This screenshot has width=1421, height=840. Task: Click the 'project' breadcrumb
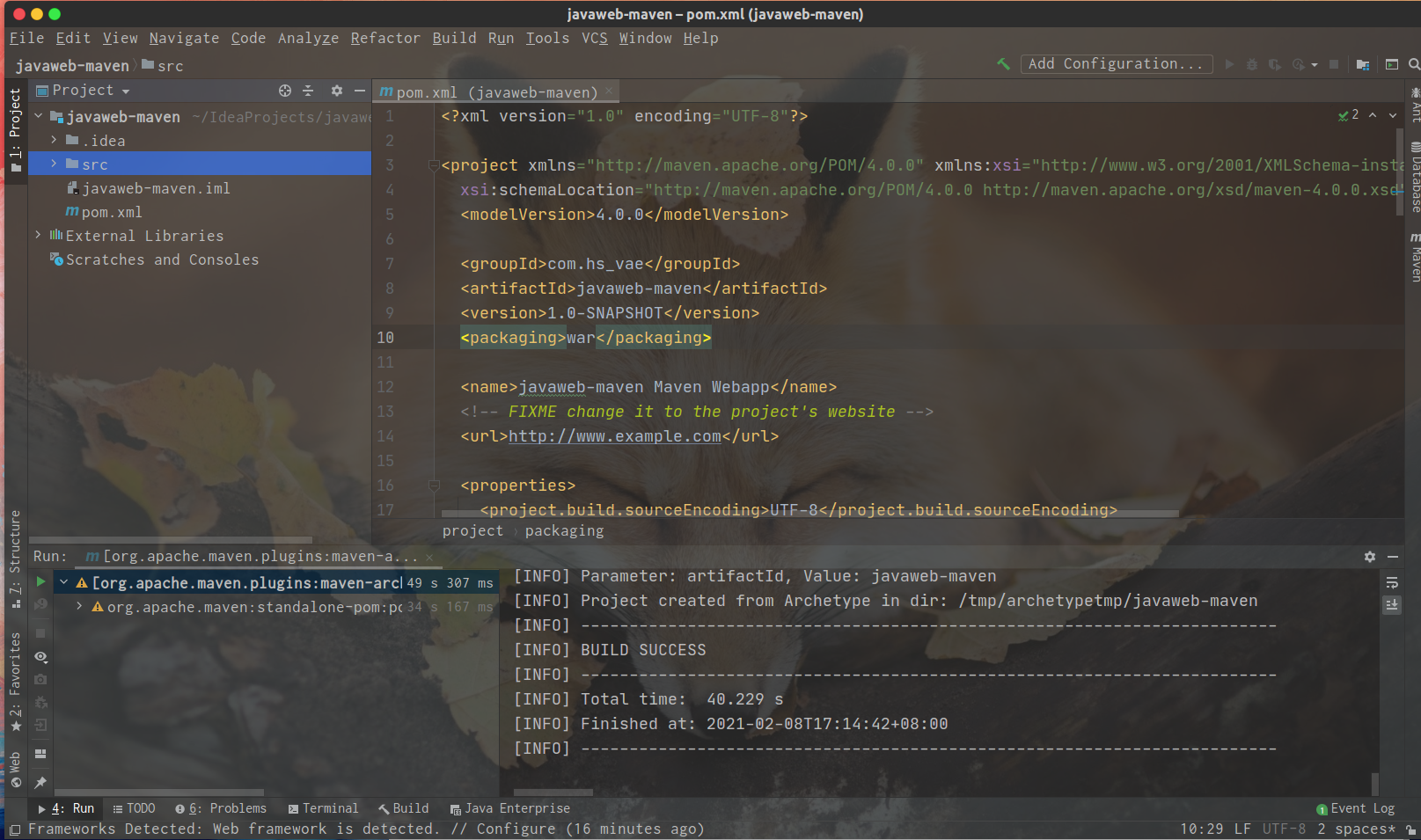pos(472,530)
